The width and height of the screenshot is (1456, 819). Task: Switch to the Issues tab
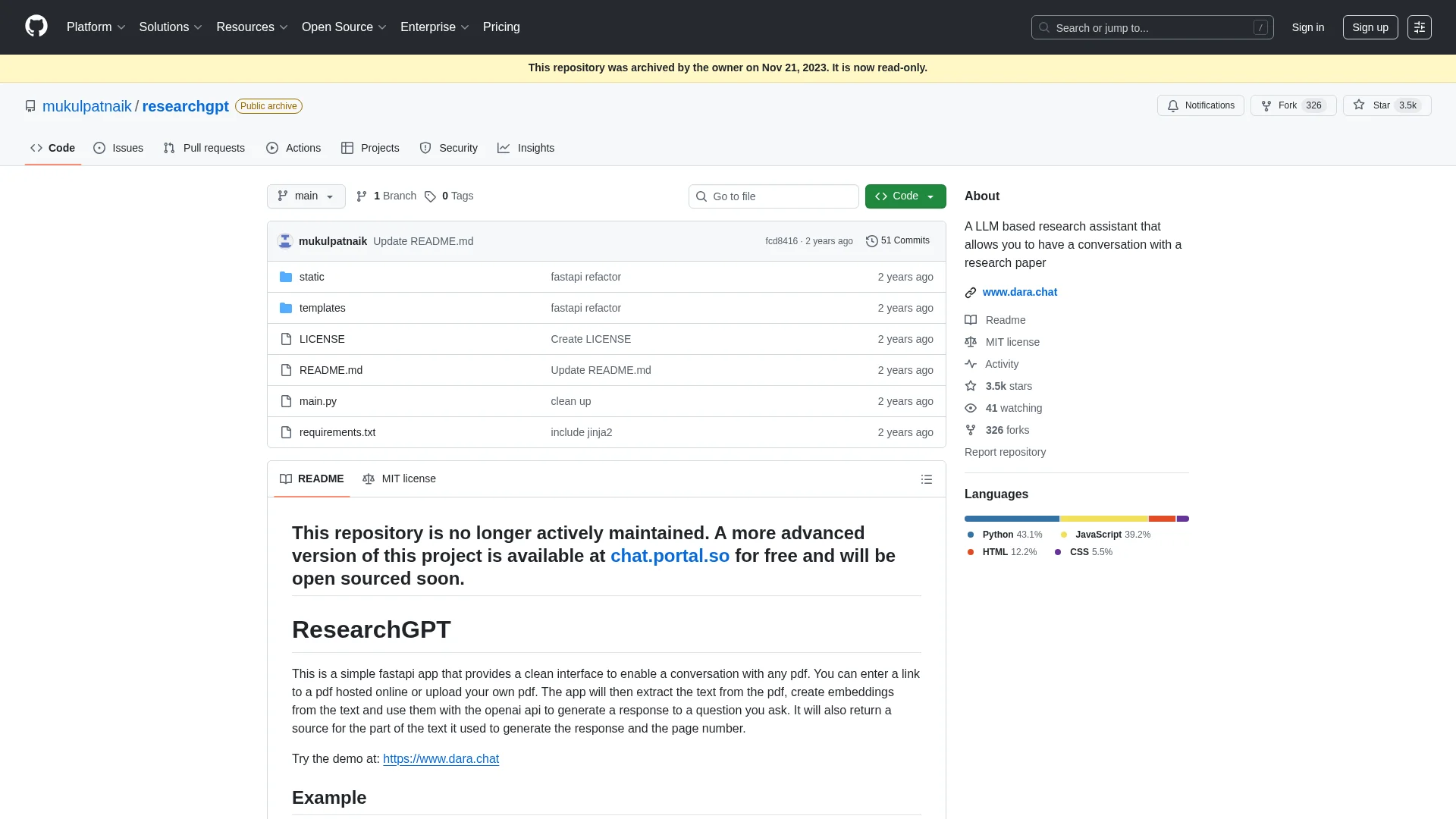click(x=118, y=148)
